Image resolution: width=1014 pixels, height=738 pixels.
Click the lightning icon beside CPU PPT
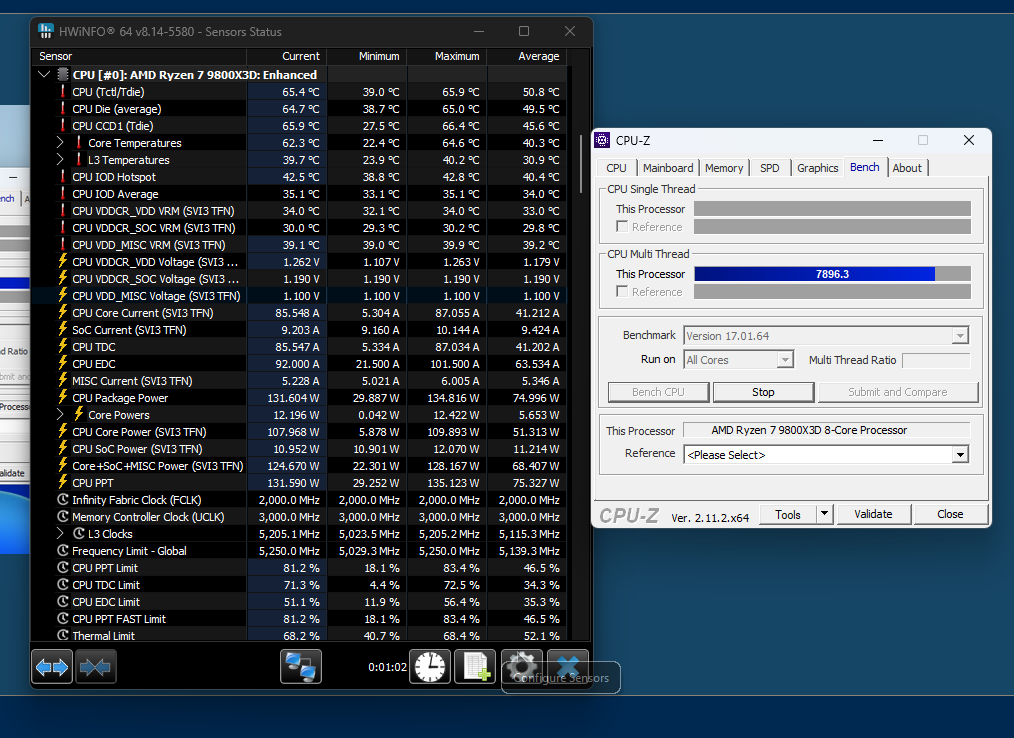point(63,482)
